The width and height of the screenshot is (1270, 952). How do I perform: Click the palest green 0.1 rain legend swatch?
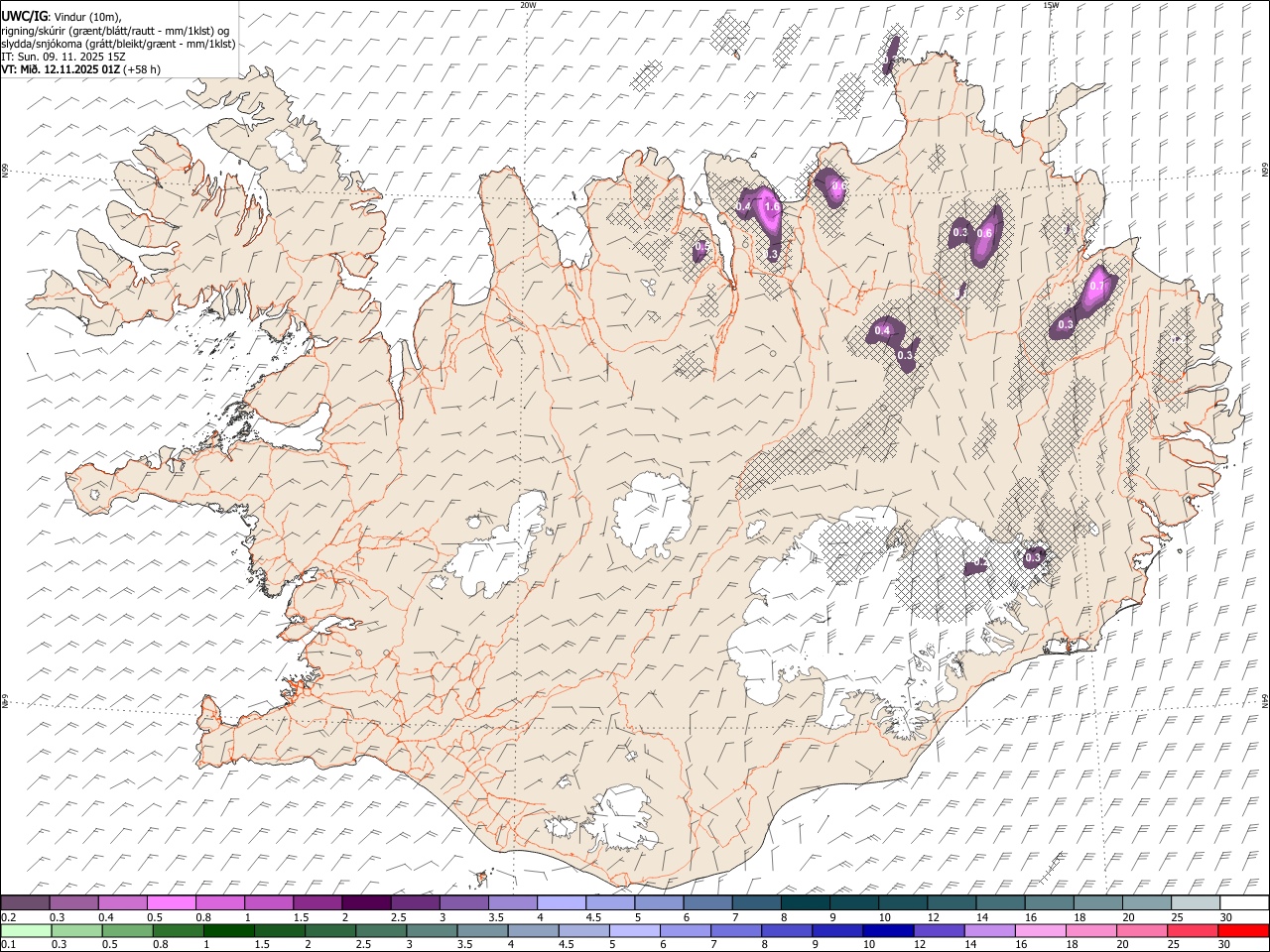point(27,930)
